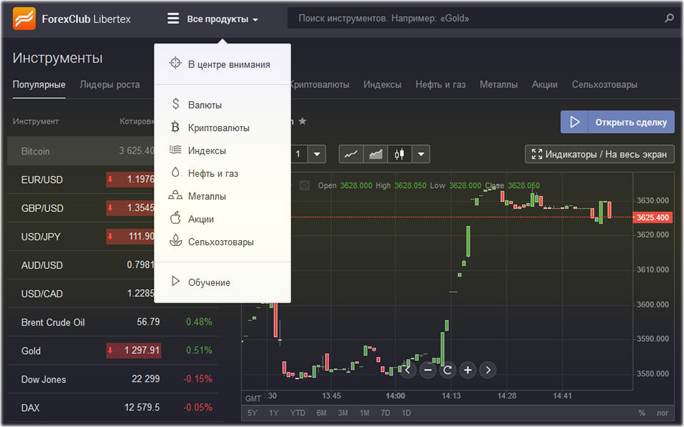Image resolution: width=684 pixels, height=427 pixels.
Task: Select line chart type icon
Action: click(x=351, y=154)
